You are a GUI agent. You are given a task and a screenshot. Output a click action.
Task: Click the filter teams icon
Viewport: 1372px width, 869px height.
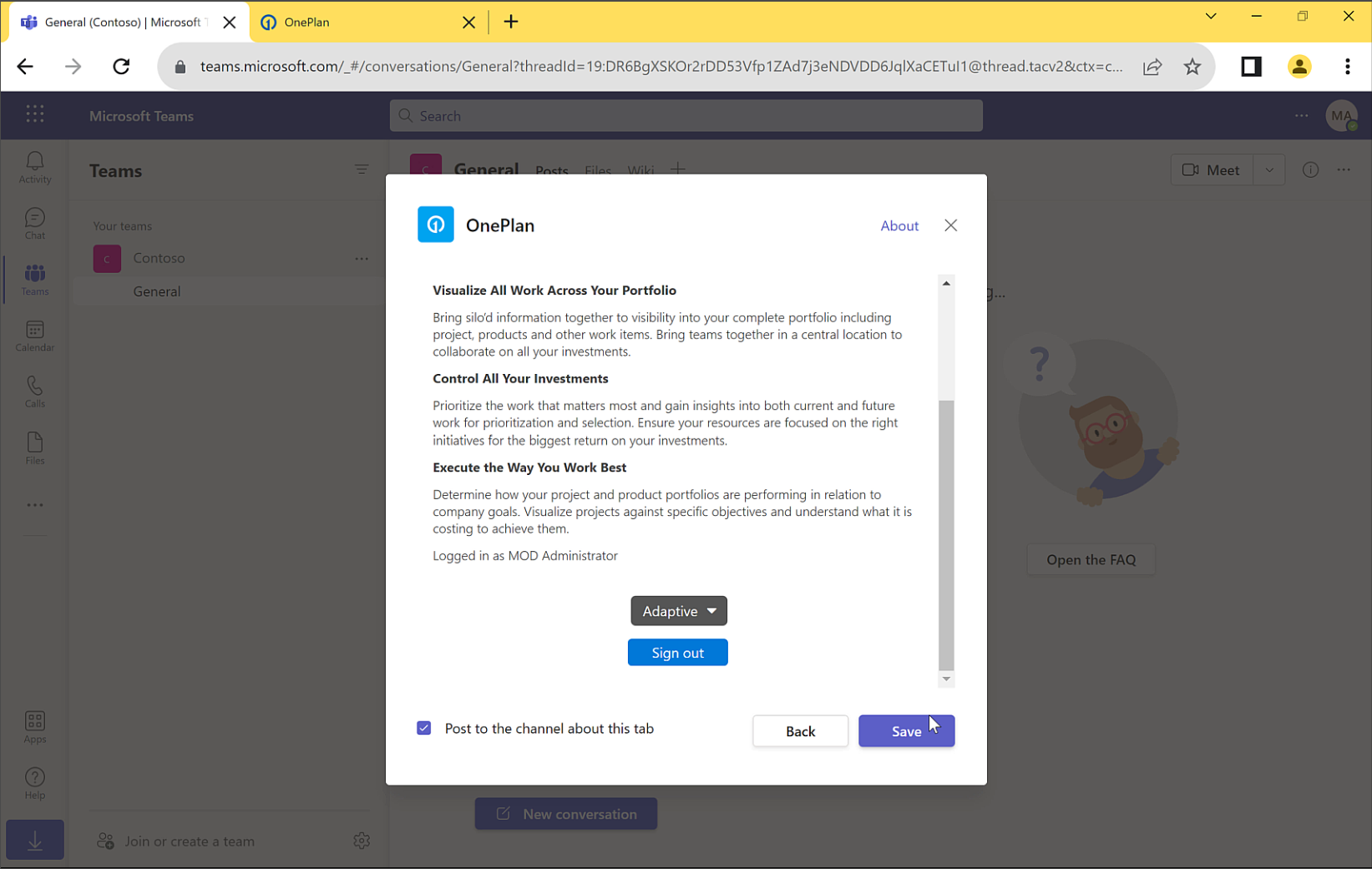tap(361, 169)
